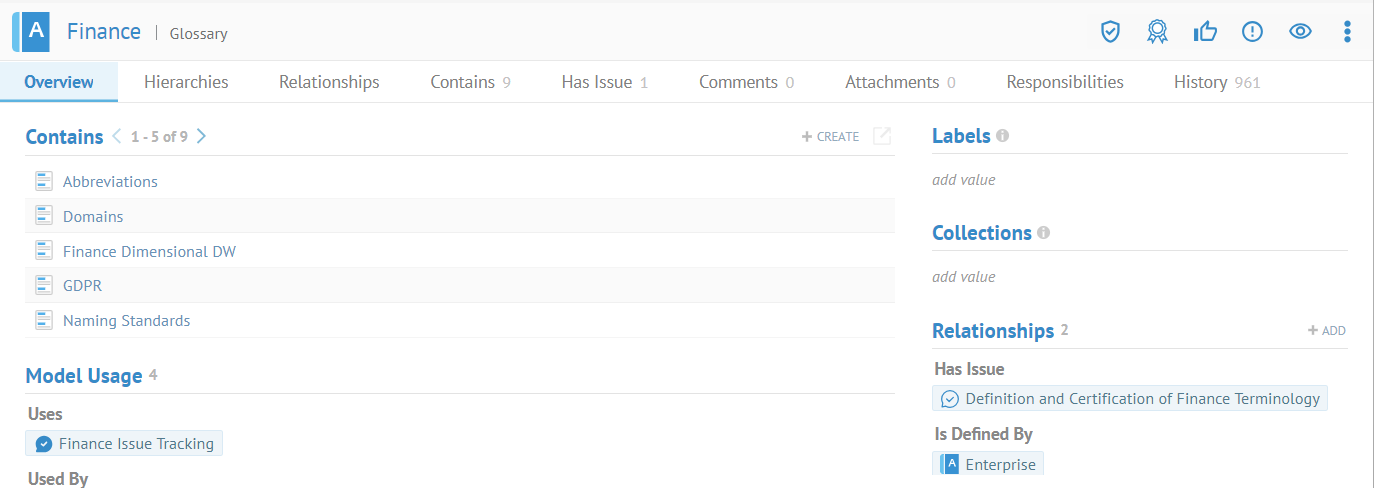This screenshot has width=1374, height=488.
Task: Click Add button in Relationships section
Action: click(x=1327, y=331)
